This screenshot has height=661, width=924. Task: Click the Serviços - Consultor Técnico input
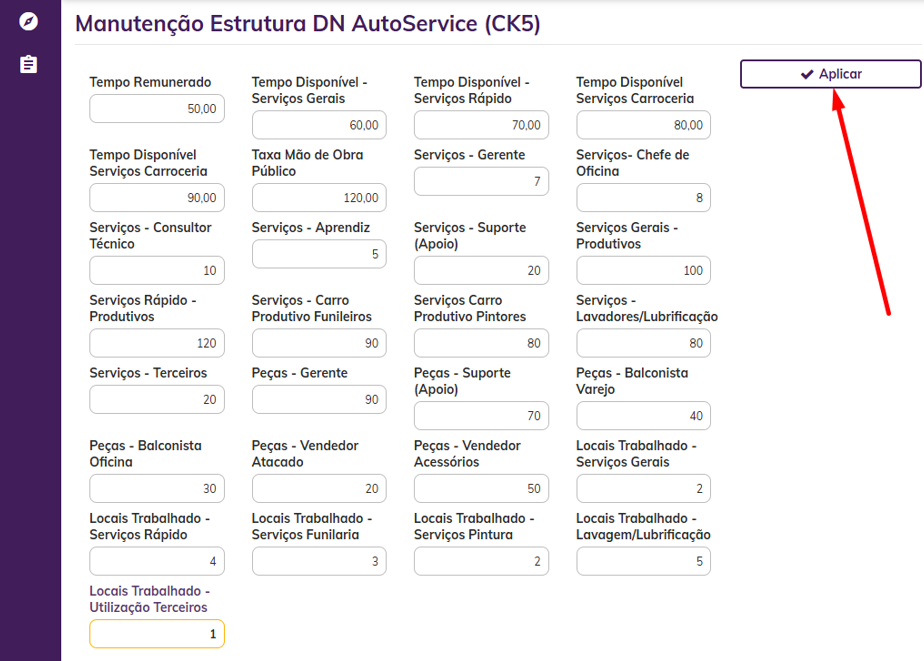click(x=157, y=270)
